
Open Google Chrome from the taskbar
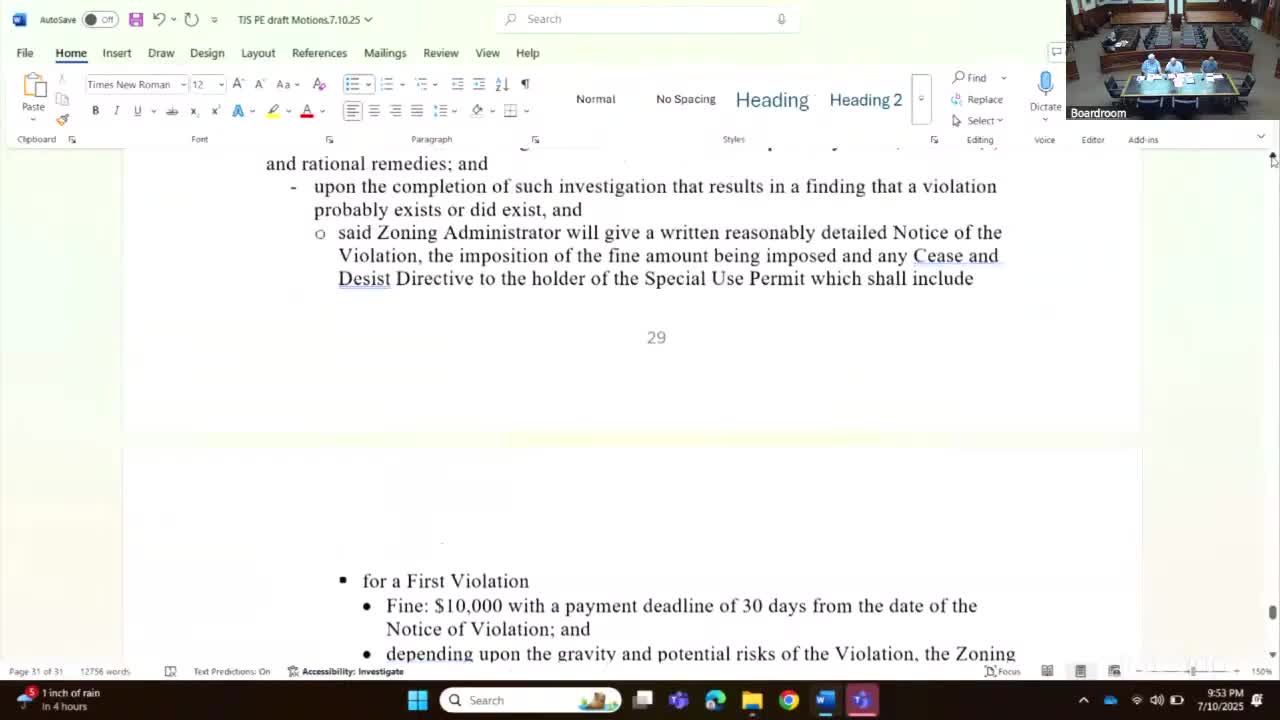point(789,700)
